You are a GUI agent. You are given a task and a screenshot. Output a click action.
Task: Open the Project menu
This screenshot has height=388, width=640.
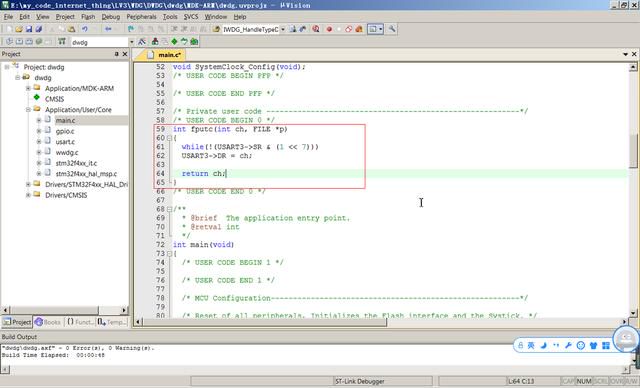(x=65, y=17)
